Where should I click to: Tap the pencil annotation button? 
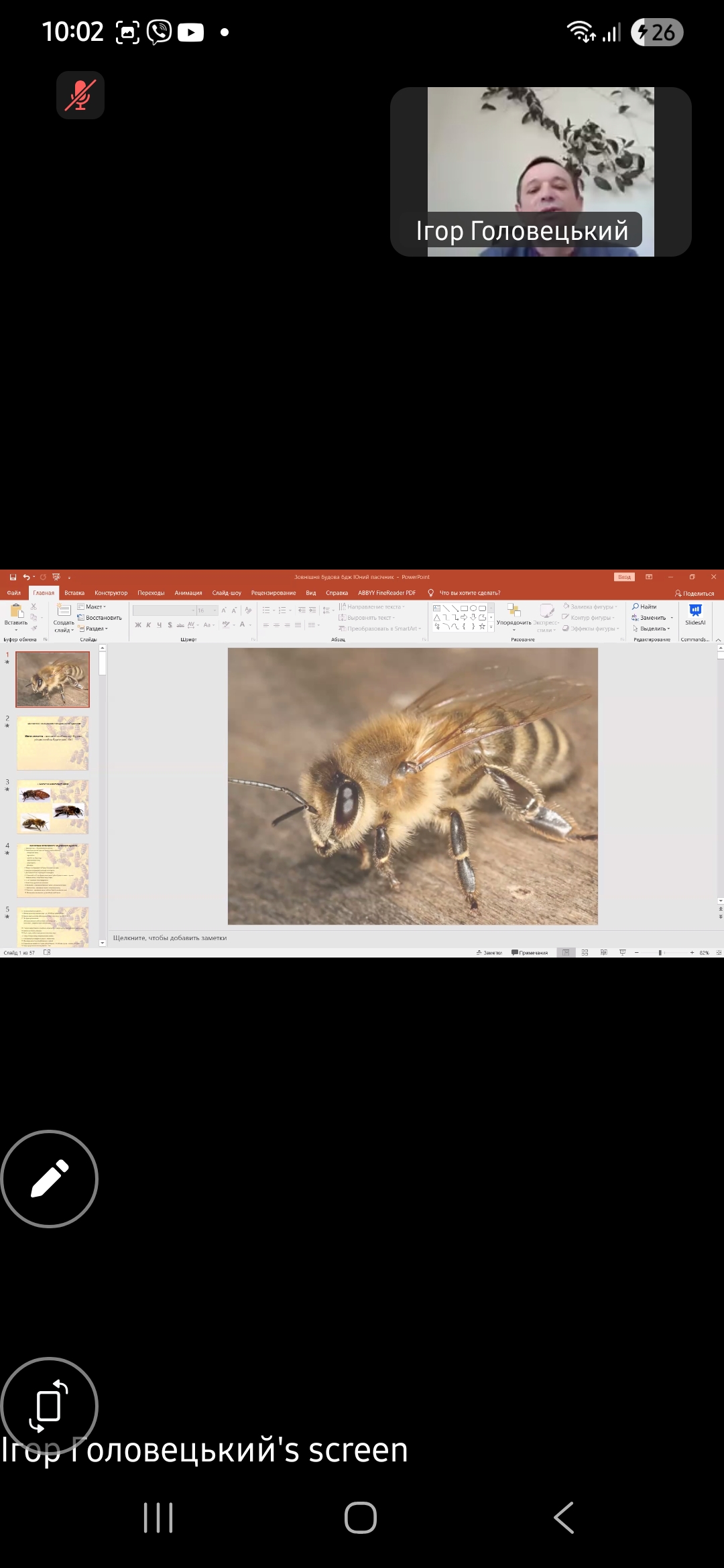coord(50,1179)
